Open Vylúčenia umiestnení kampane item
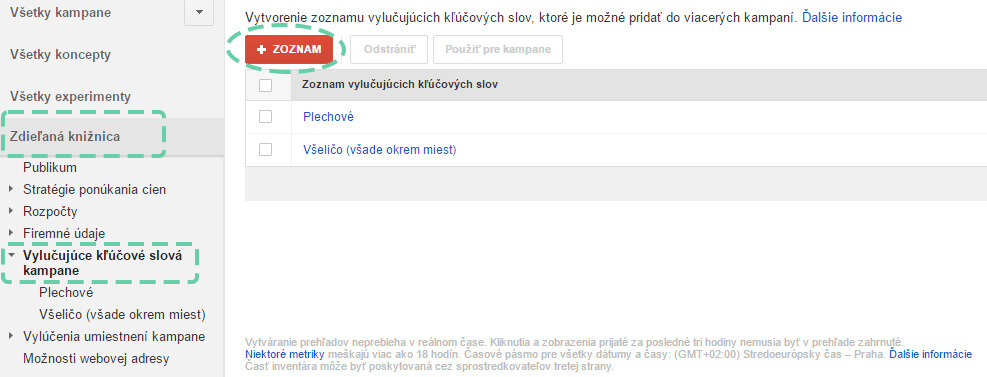This screenshot has width=987, height=377. coord(114,336)
